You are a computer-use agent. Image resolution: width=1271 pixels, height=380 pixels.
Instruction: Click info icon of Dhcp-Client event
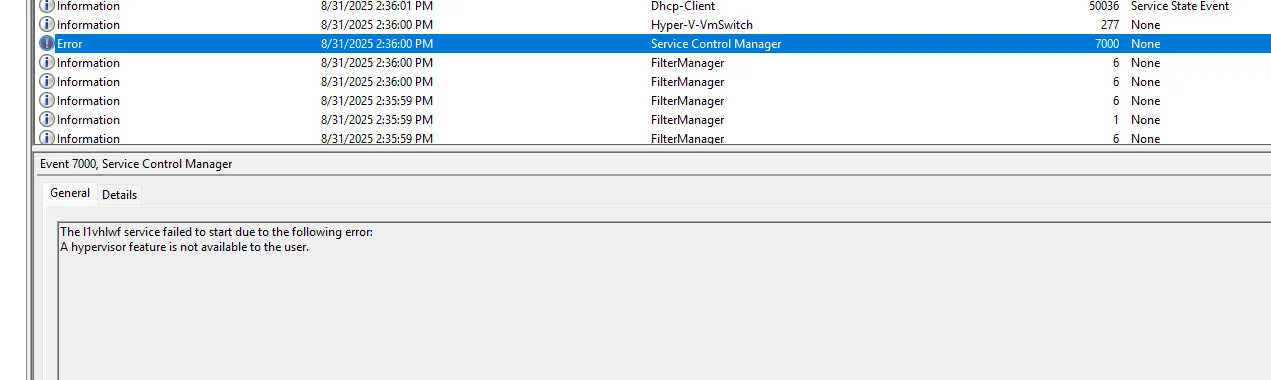click(x=47, y=6)
